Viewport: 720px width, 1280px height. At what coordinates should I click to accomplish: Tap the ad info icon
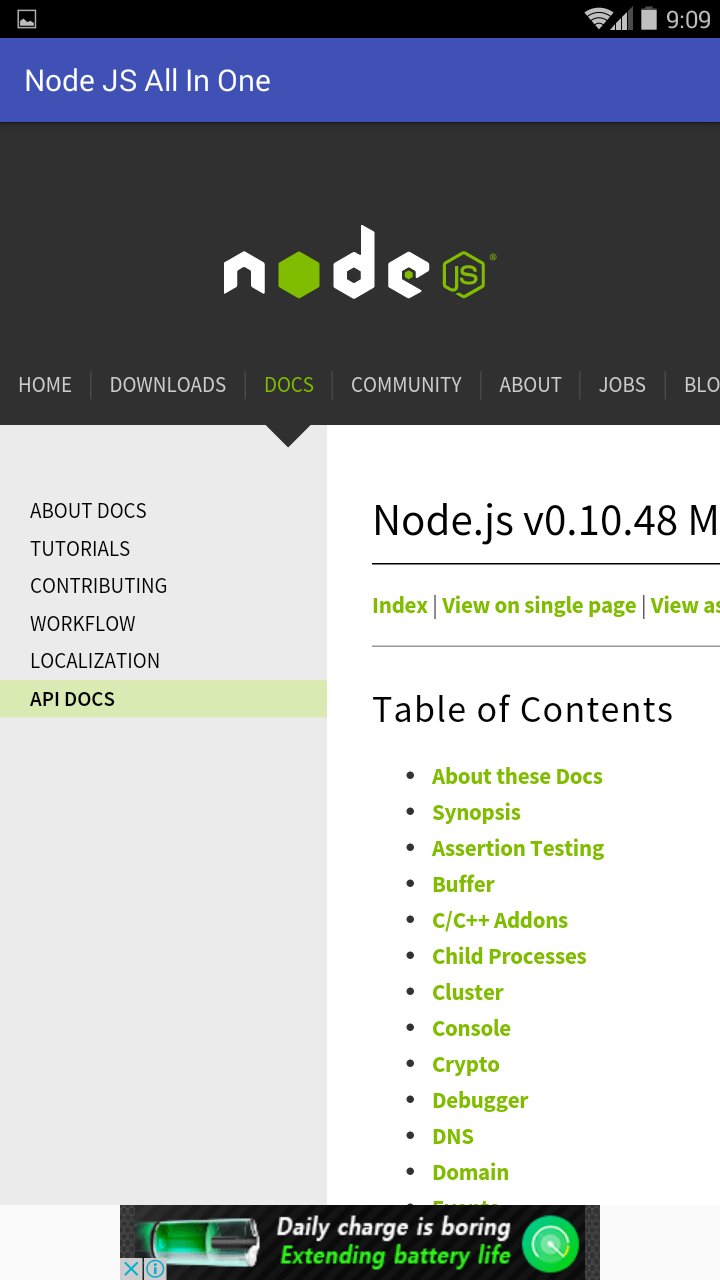[x=154, y=1268]
